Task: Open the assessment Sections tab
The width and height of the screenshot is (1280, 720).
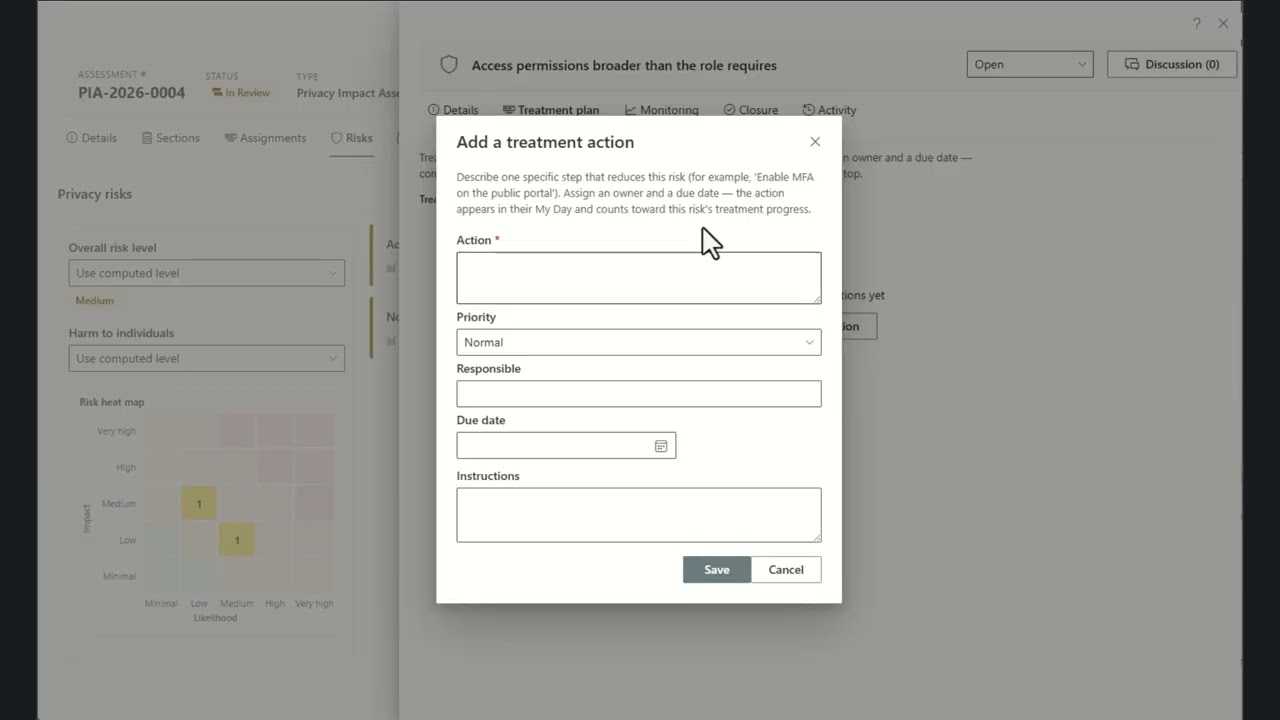Action: coord(170,138)
